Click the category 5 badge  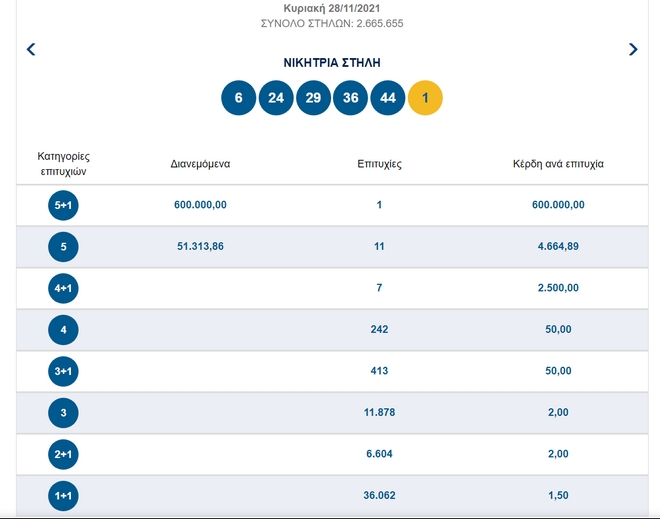click(62, 246)
